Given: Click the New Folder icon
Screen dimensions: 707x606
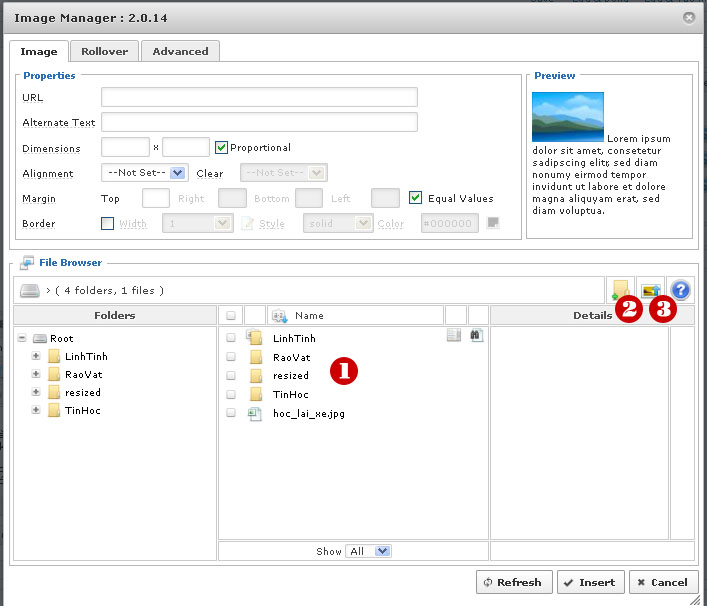Looking at the screenshot, I should click(621, 290).
